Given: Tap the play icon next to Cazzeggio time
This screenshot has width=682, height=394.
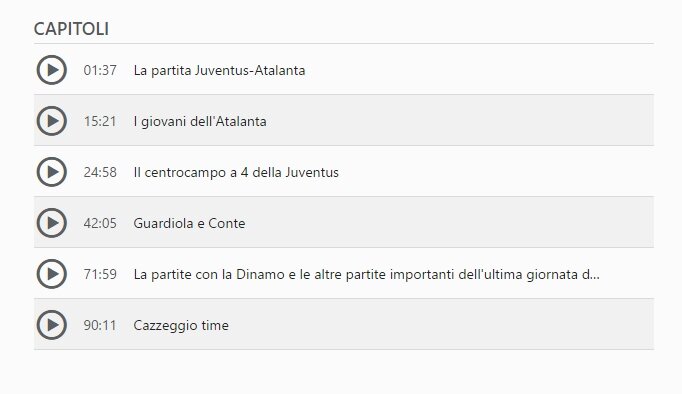Looking at the screenshot, I should tap(51, 325).
